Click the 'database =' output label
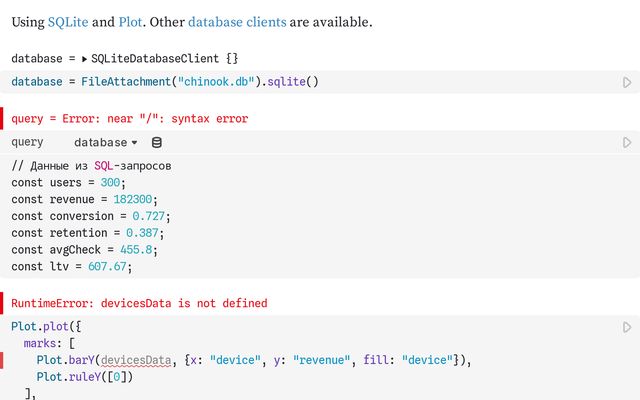Viewport: 640px width, 400px height. (x=40, y=59)
